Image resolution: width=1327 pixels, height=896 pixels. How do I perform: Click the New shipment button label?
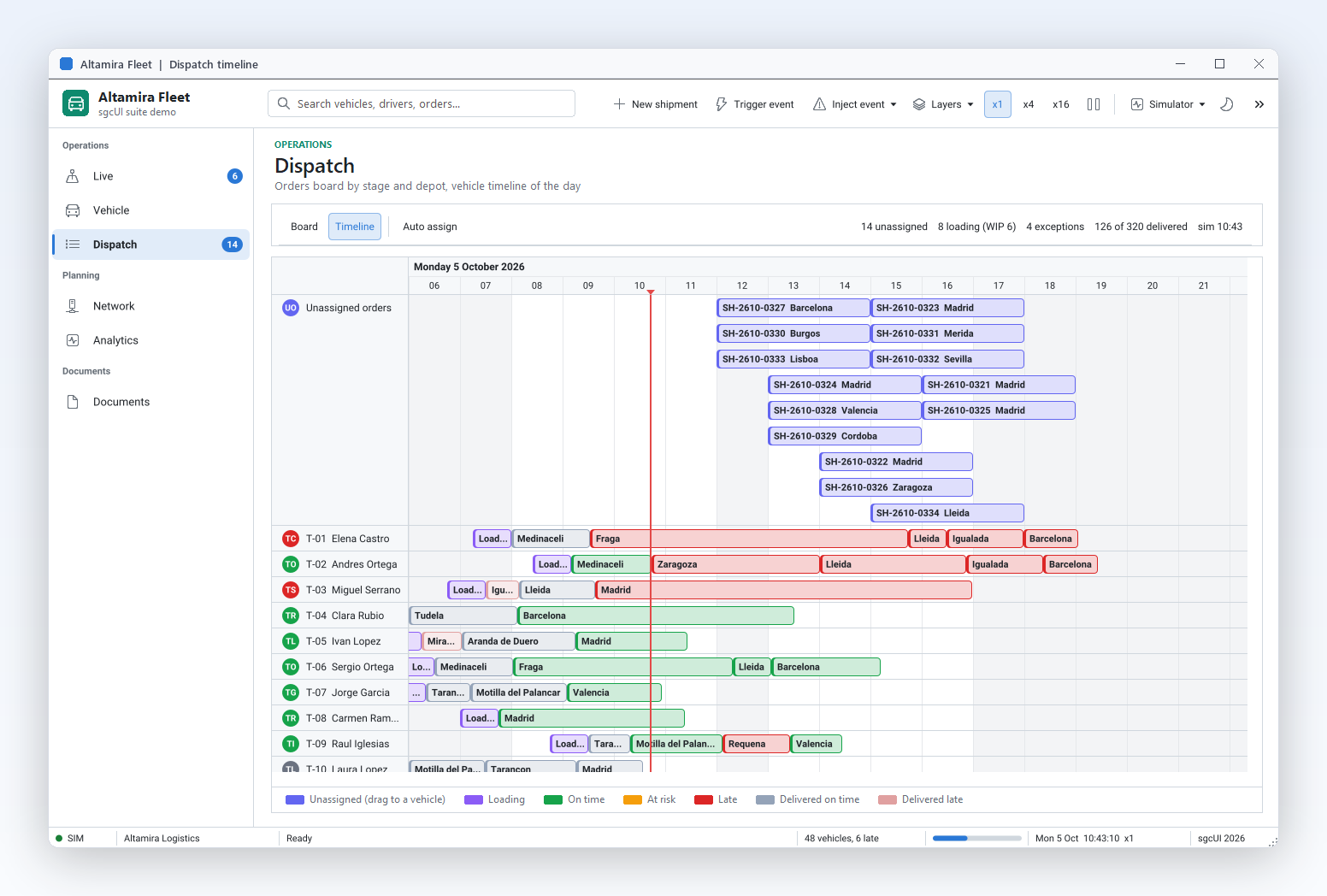664,104
